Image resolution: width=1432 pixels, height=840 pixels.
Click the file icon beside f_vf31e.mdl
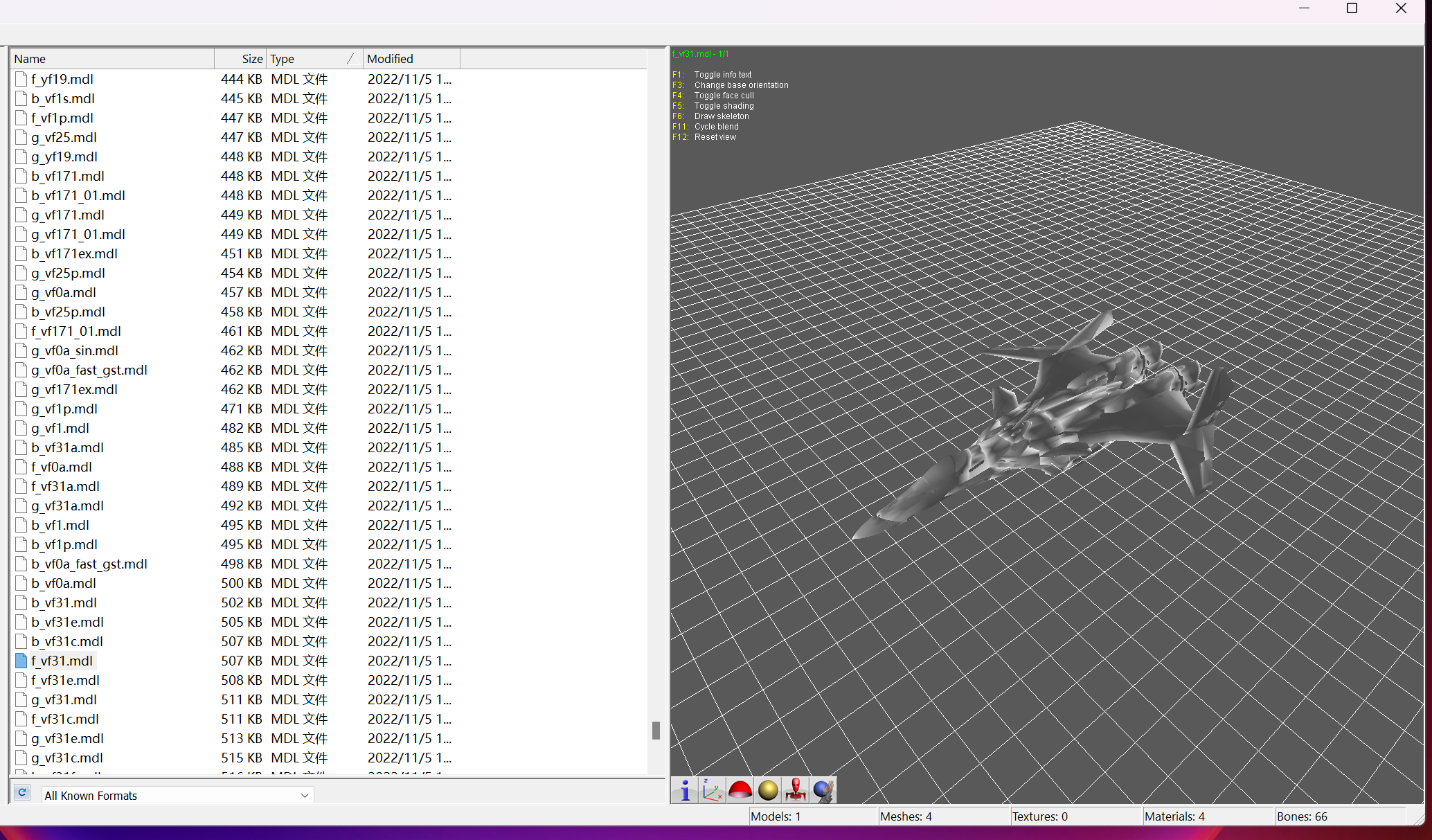(x=21, y=680)
